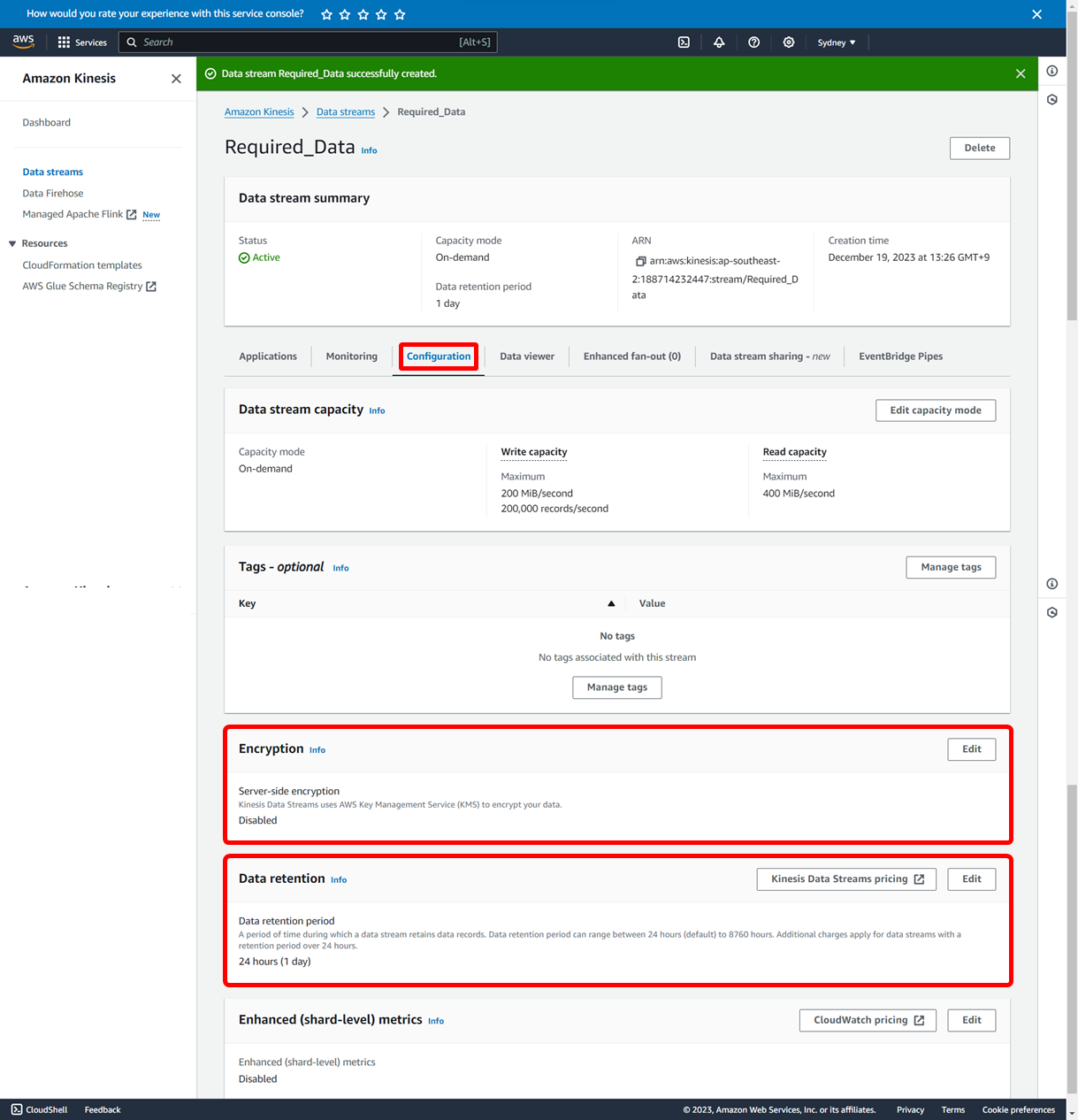Open the Services grid menu
Image resolution: width=1078 pixels, height=1120 pixels.
pyautogui.click(x=82, y=42)
